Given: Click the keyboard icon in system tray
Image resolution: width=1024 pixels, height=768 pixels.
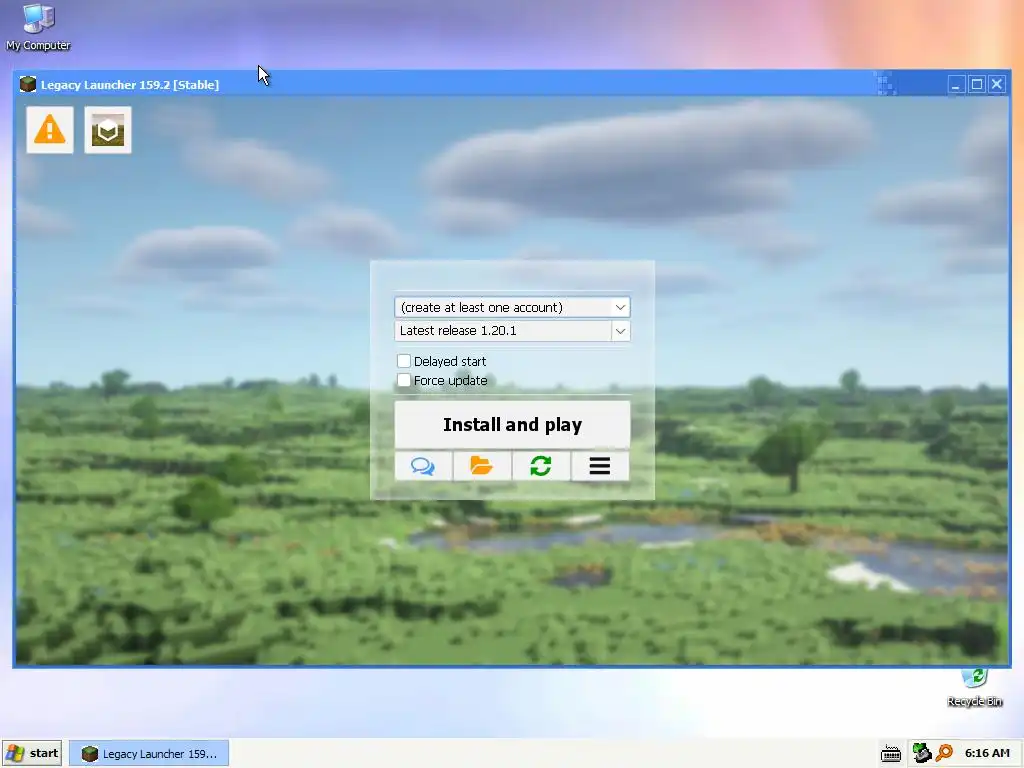Looking at the screenshot, I should (891, 754).
